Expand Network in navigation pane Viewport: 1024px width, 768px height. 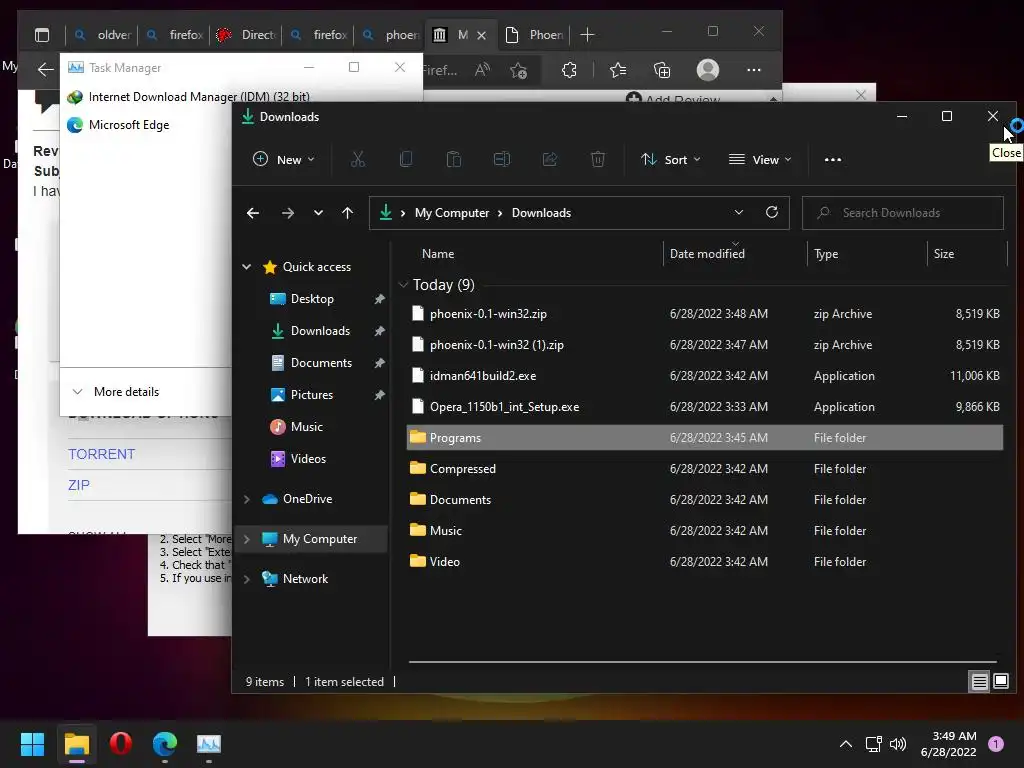tap(247, 579)
